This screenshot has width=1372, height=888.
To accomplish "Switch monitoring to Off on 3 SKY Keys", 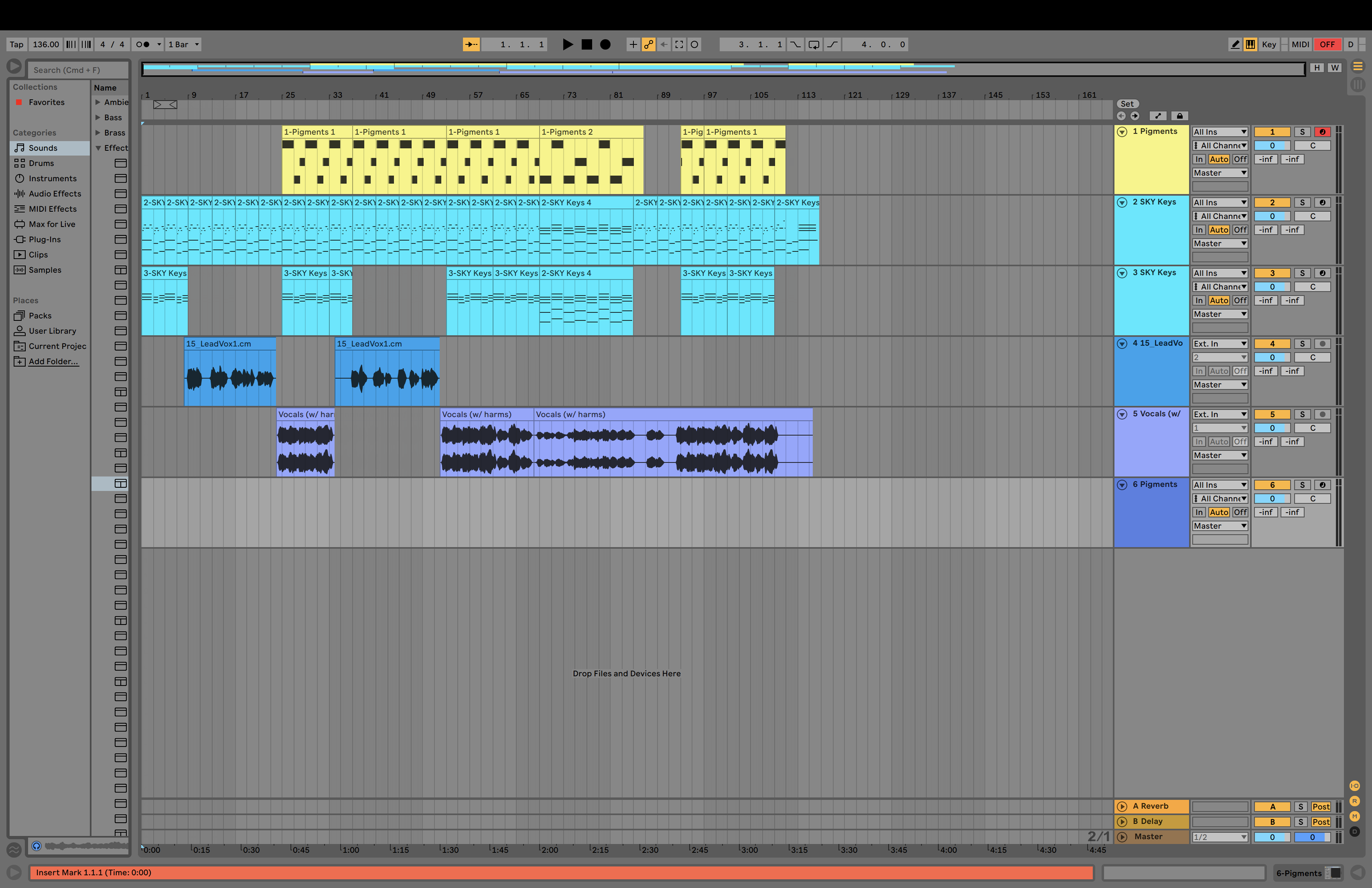I will point(1239,300).
